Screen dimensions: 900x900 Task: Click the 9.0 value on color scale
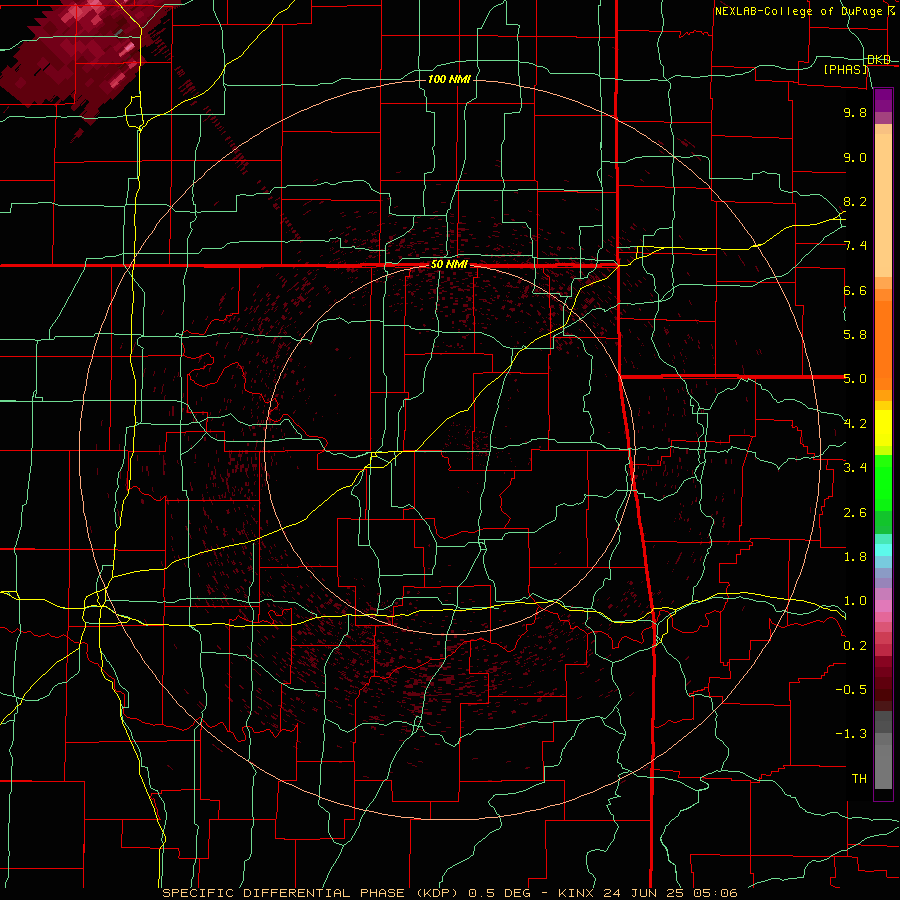tap(855, 157)
